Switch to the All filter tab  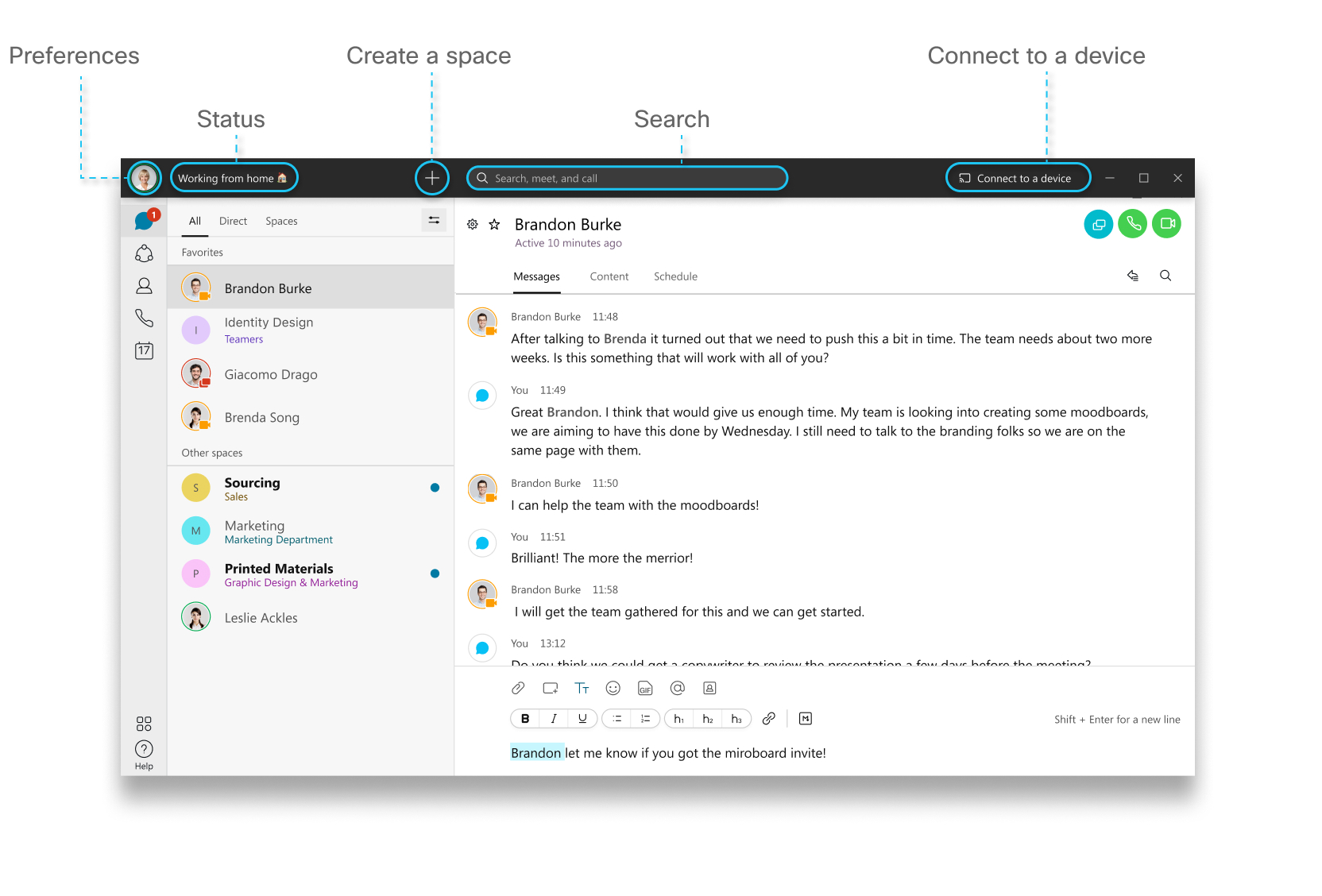coord(195,221)
